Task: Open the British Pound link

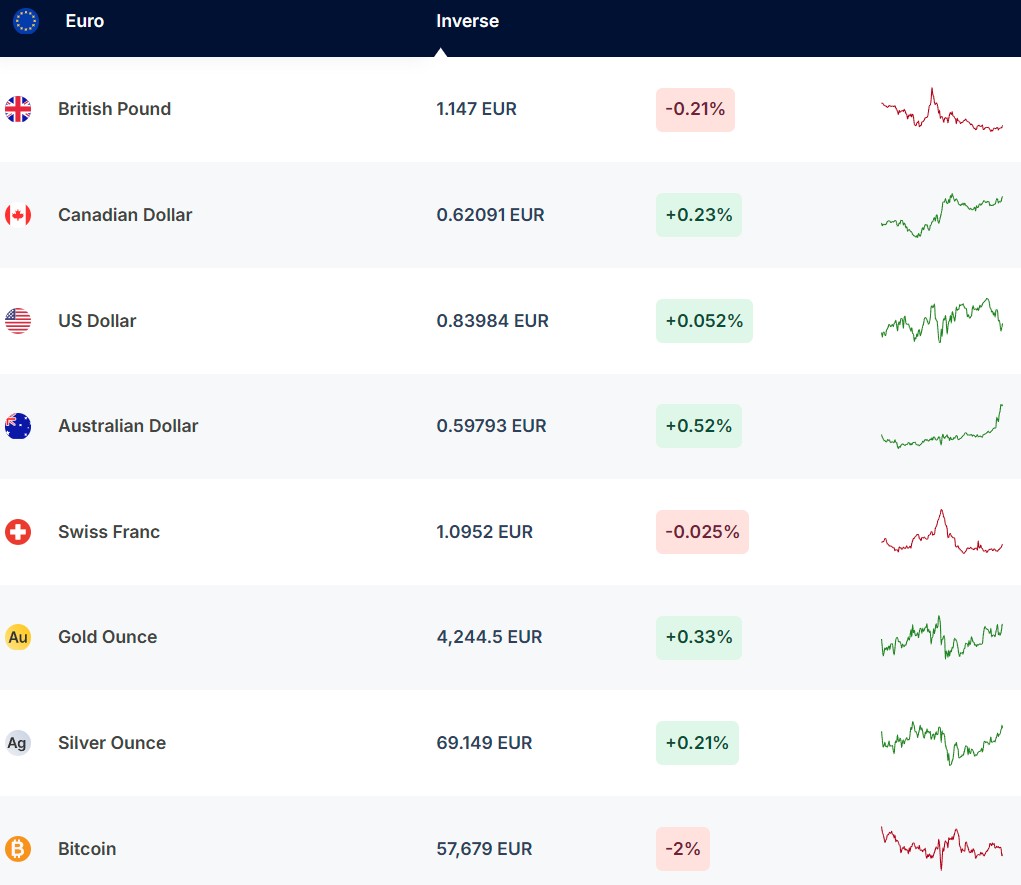Action: point(114,109)
